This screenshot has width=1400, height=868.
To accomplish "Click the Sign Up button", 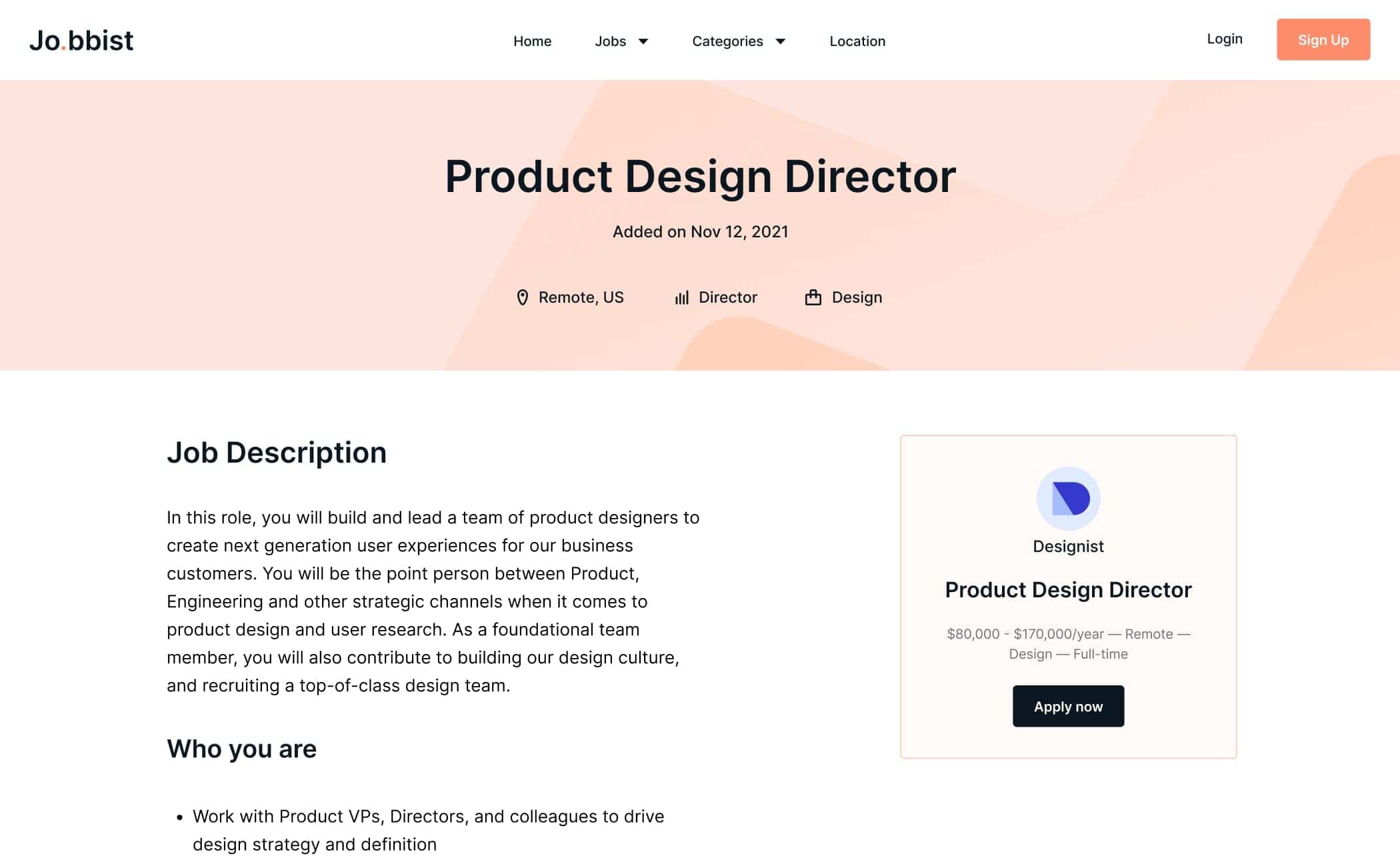I will click(x=1323, y=40).
